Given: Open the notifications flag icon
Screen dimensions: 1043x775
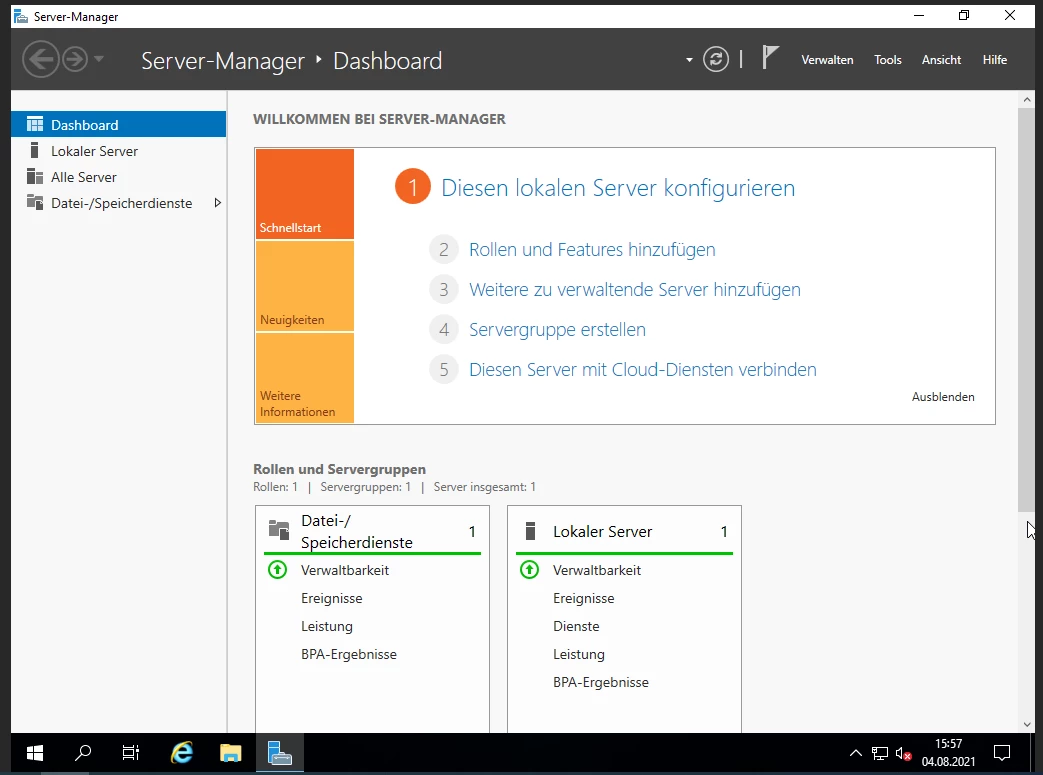Looking at the screenshot, I should coord(769,58).
